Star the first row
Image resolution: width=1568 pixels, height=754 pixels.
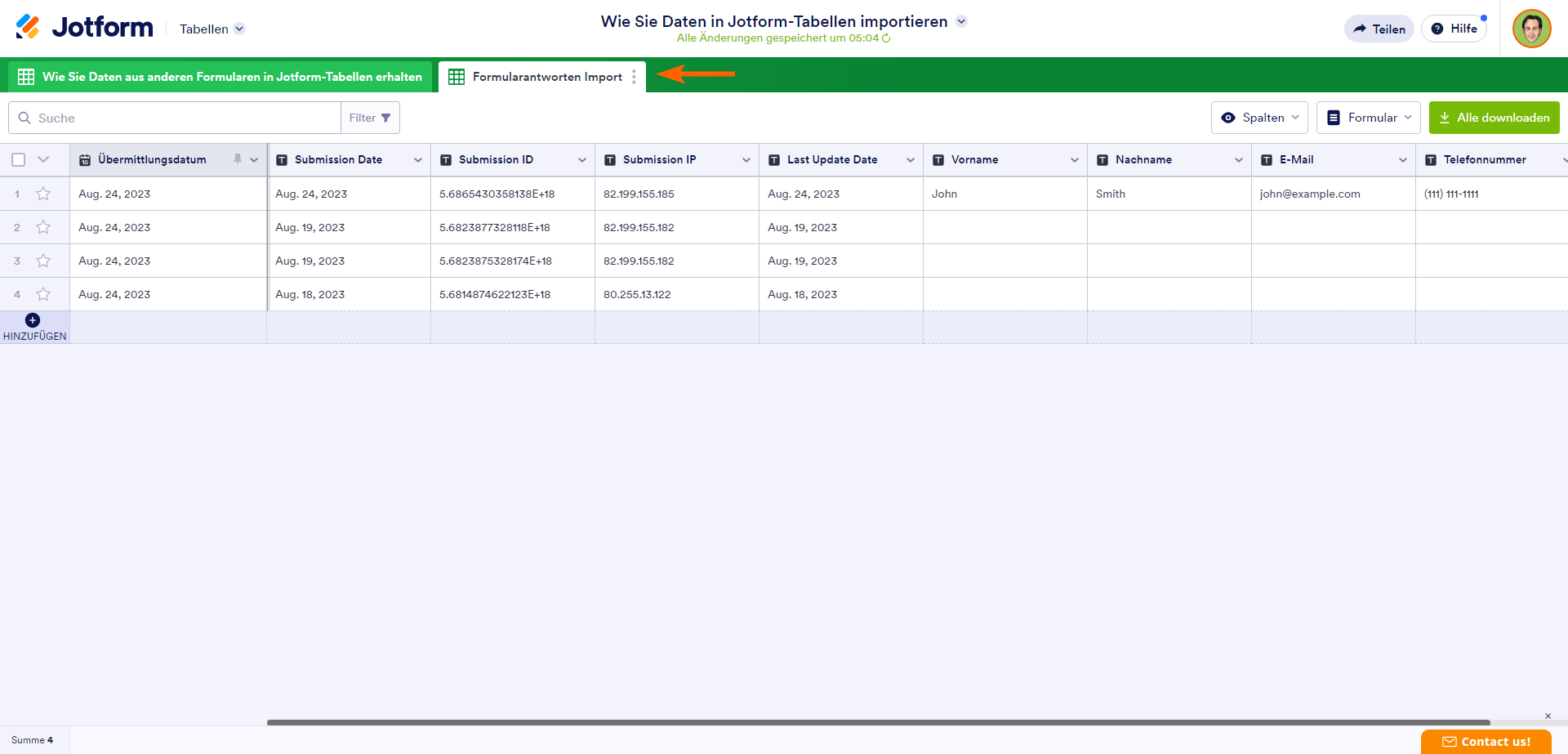point(43,194)
